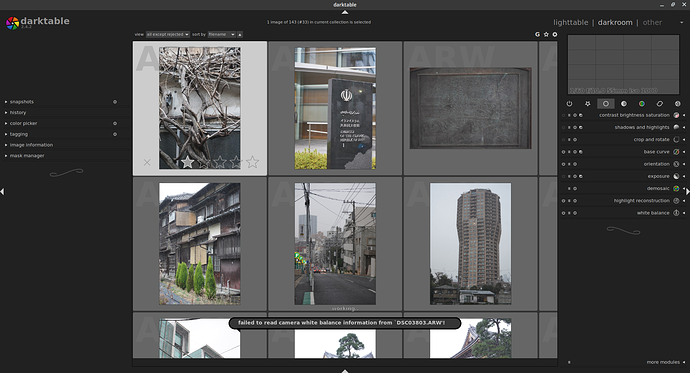
Task: Select the old wooden houses thumbnail
Action: pyautogui.click(x=200, y=244)
